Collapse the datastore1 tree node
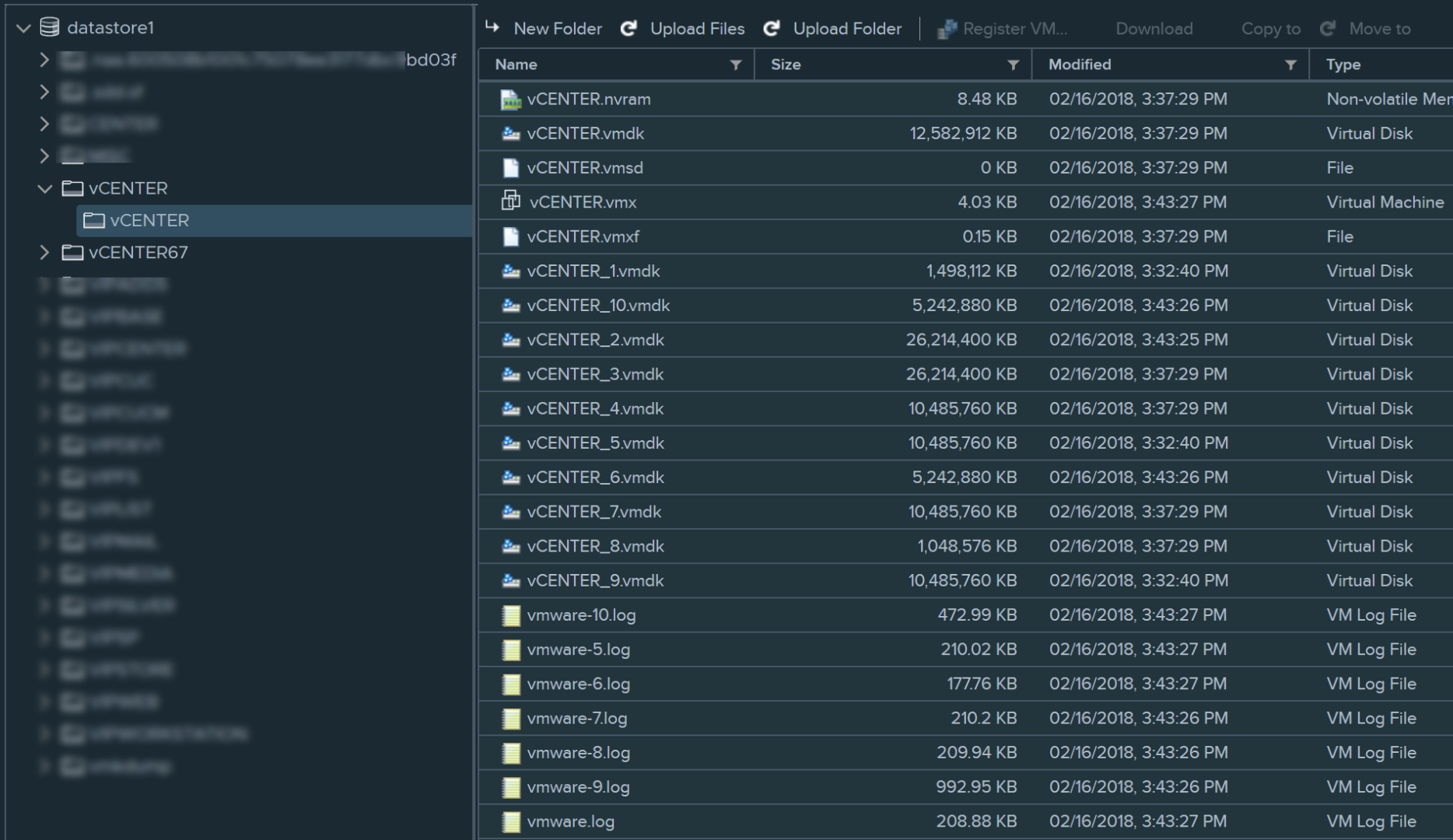Viewport: 1453px width, 840px height. 23,29
